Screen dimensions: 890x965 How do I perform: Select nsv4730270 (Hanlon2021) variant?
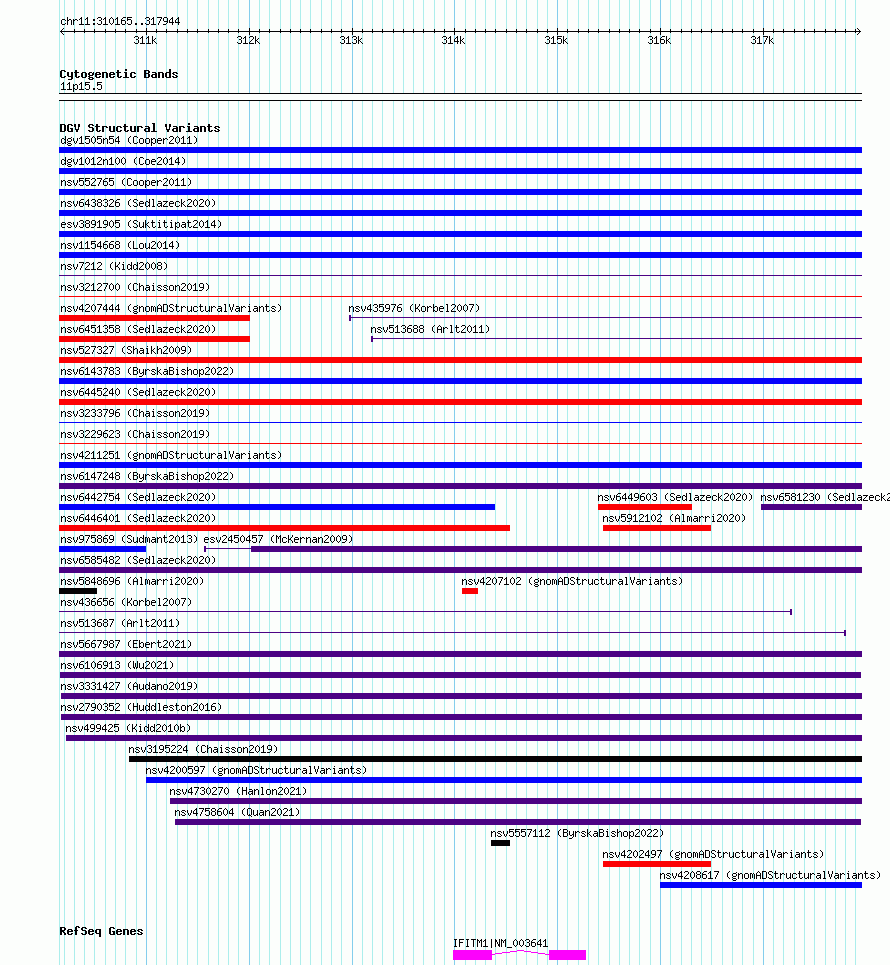238,791
